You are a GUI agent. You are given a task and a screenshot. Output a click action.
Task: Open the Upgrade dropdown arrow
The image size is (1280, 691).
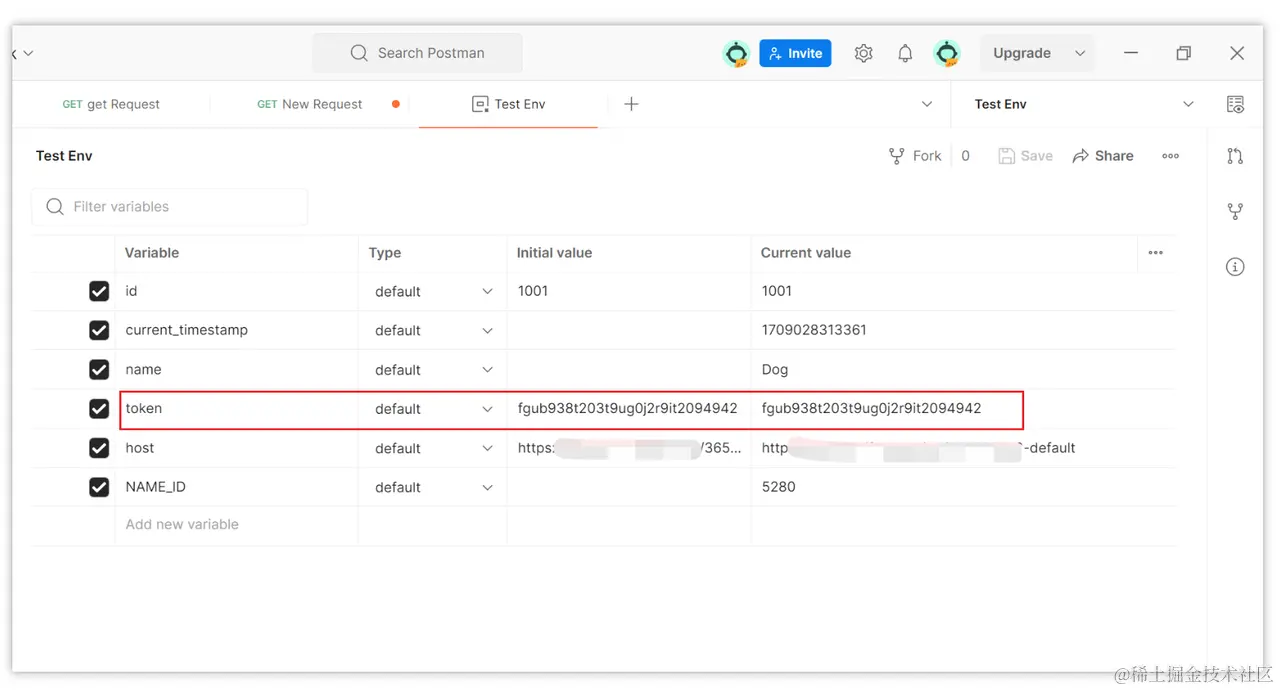[1080, 53]
